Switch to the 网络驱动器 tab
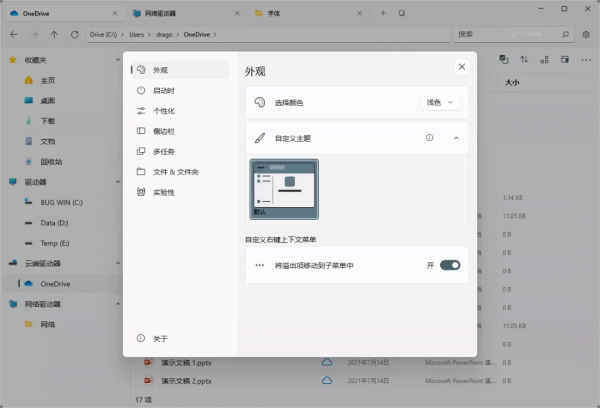The height and width of the screenshot is (408, 600). coord(186,13)
